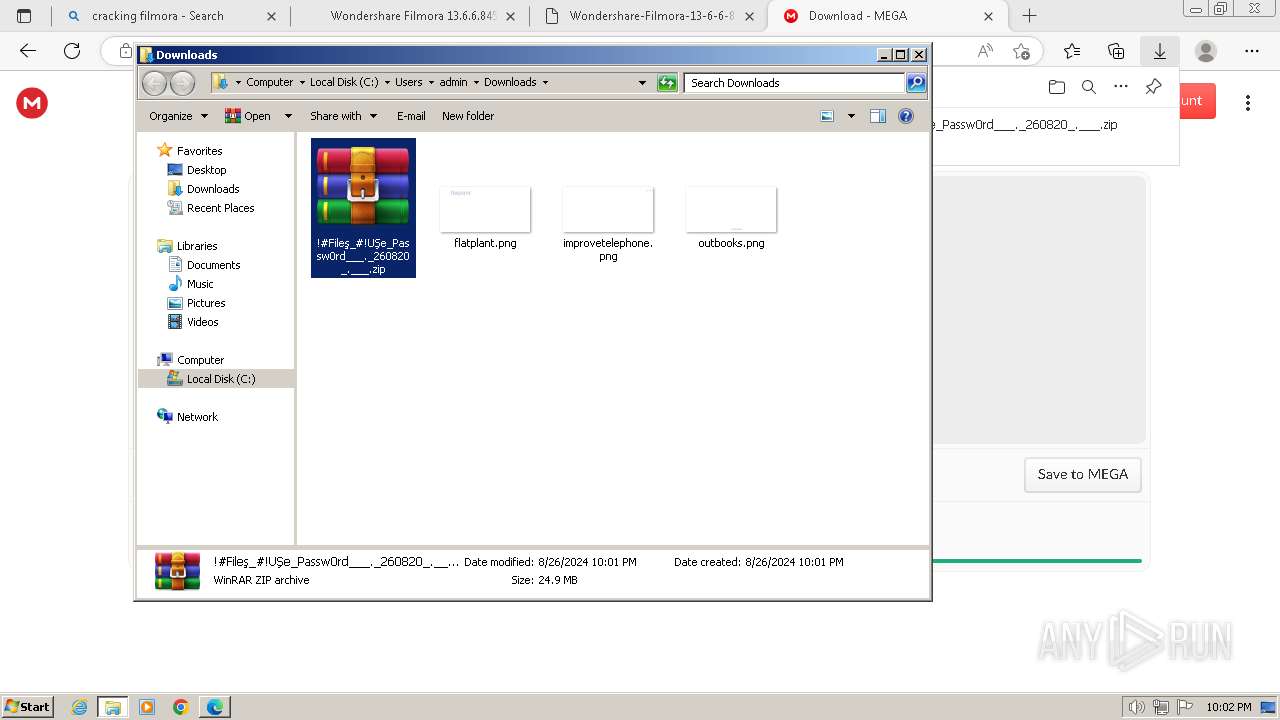
Task: Open Chrome from taskbar
Action: pyautogui.click(x=181, y=707)
